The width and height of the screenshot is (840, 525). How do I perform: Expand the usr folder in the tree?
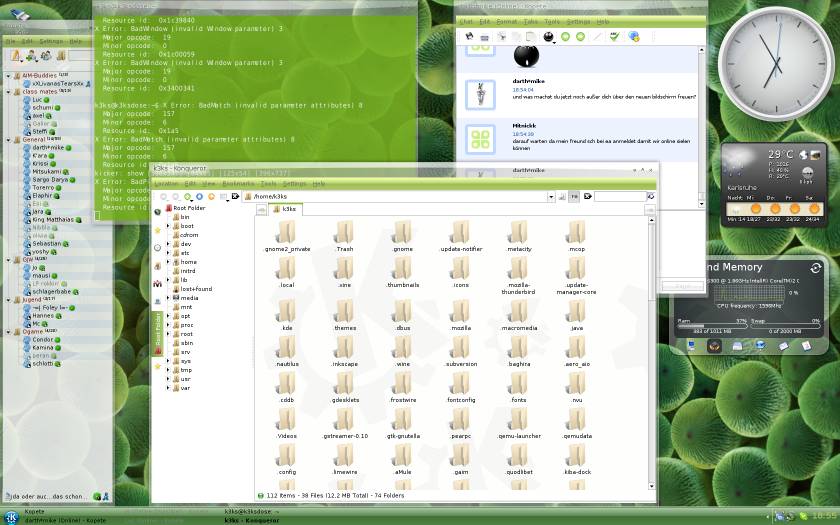168,379
